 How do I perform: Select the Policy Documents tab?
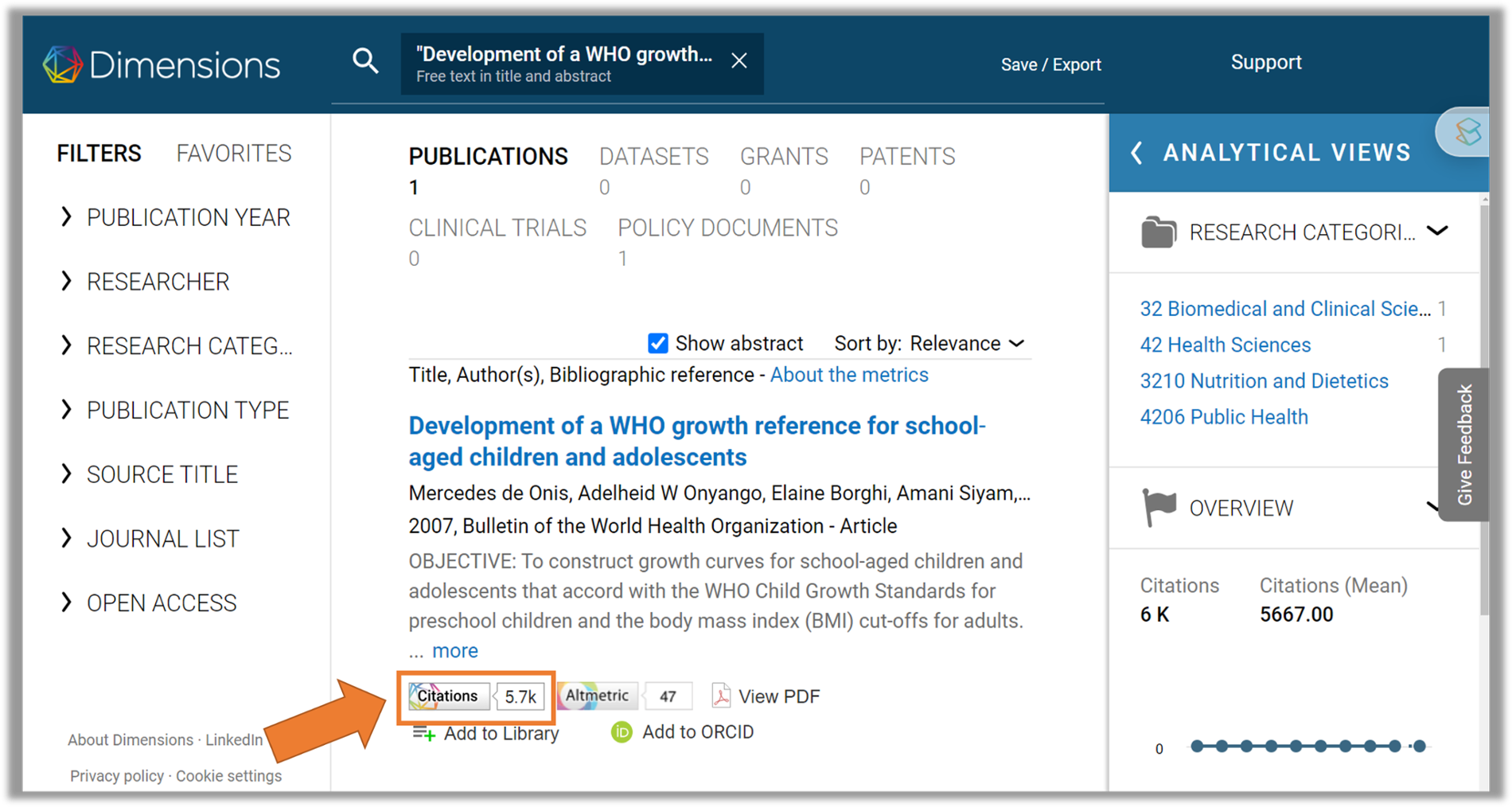pos(727,241)
